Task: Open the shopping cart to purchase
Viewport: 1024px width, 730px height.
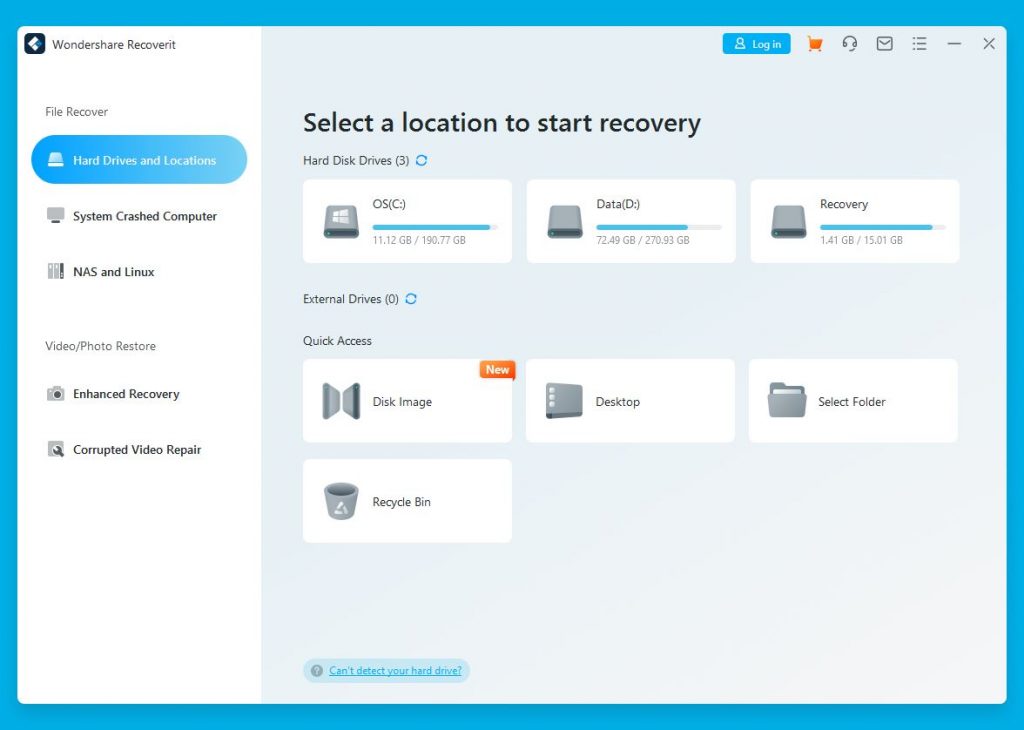Action: click(x=814, y=44)
